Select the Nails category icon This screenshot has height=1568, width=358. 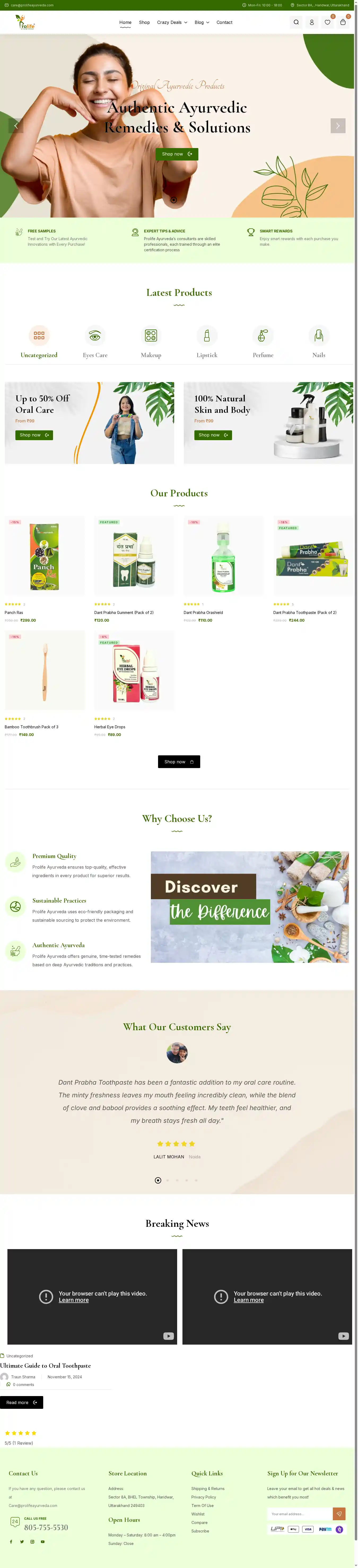point(319,335)
